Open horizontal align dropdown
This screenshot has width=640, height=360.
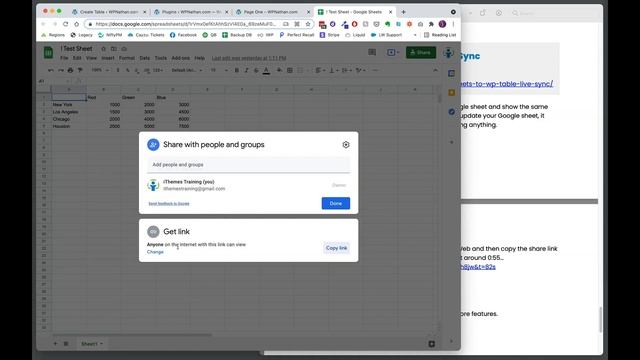[320, 70]
